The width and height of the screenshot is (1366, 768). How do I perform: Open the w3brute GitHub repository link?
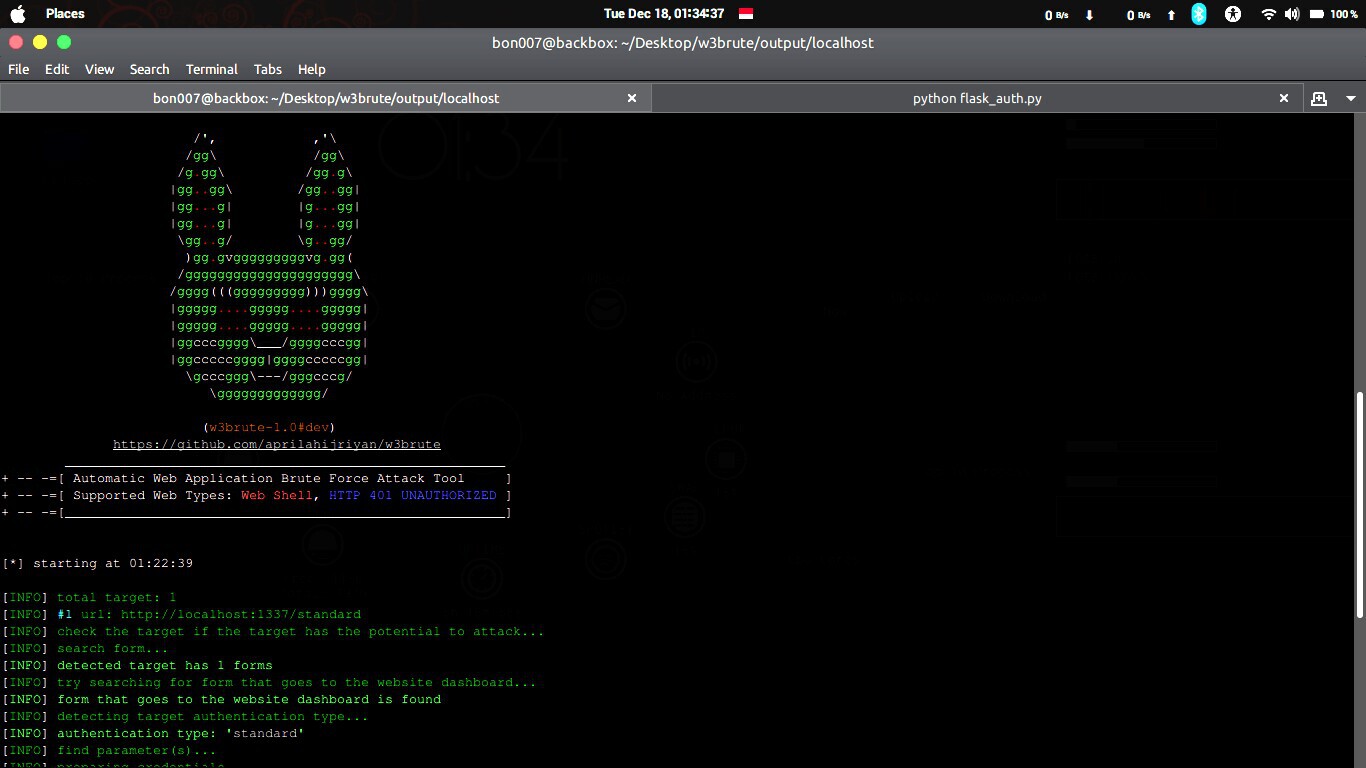coord(277,444)
